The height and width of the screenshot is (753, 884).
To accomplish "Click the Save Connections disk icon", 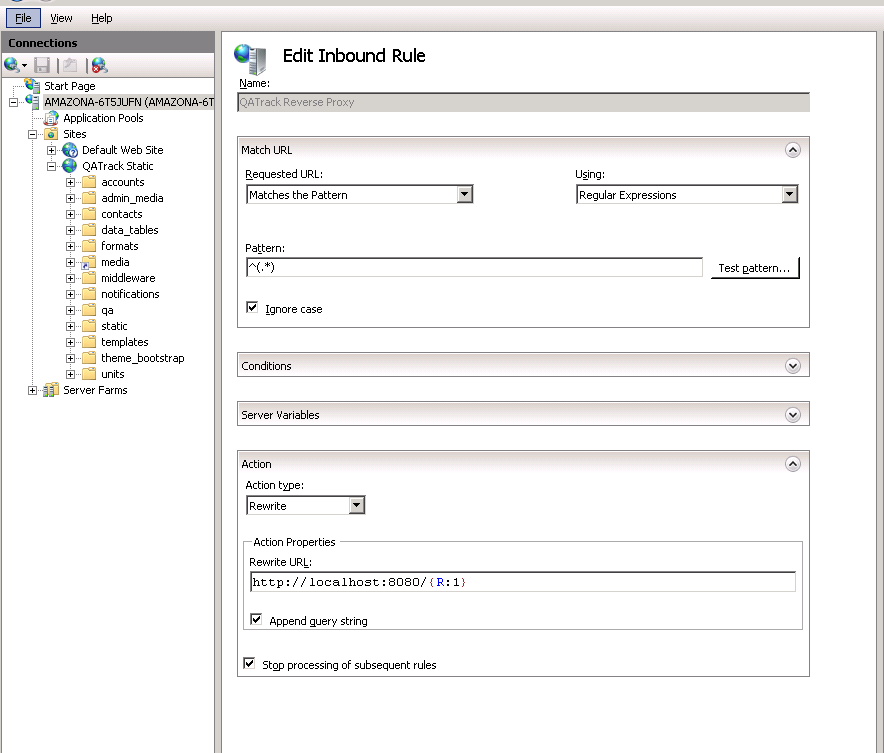I will pos(41,65).
